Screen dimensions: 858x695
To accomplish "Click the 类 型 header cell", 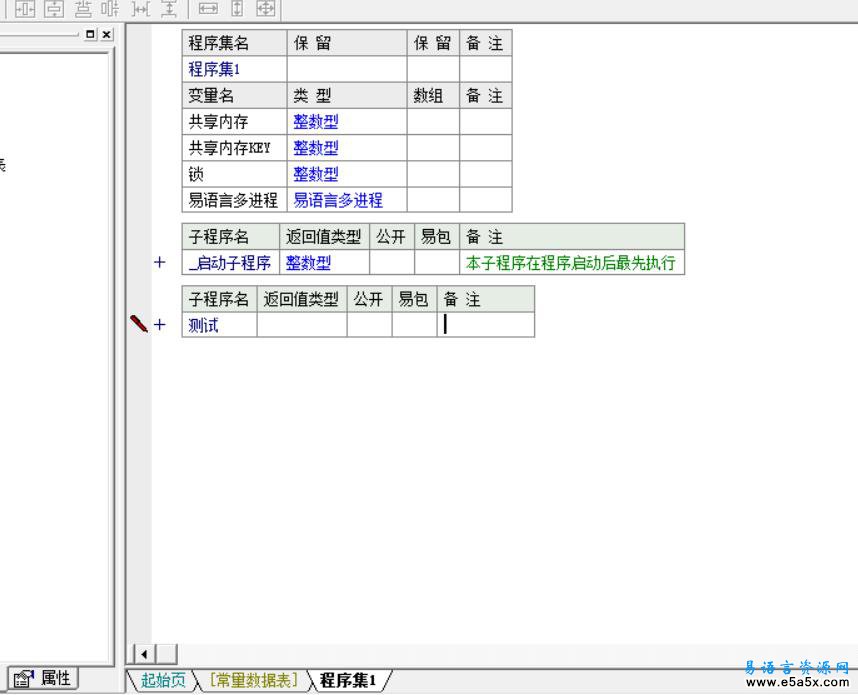I will tap(347, 96).
